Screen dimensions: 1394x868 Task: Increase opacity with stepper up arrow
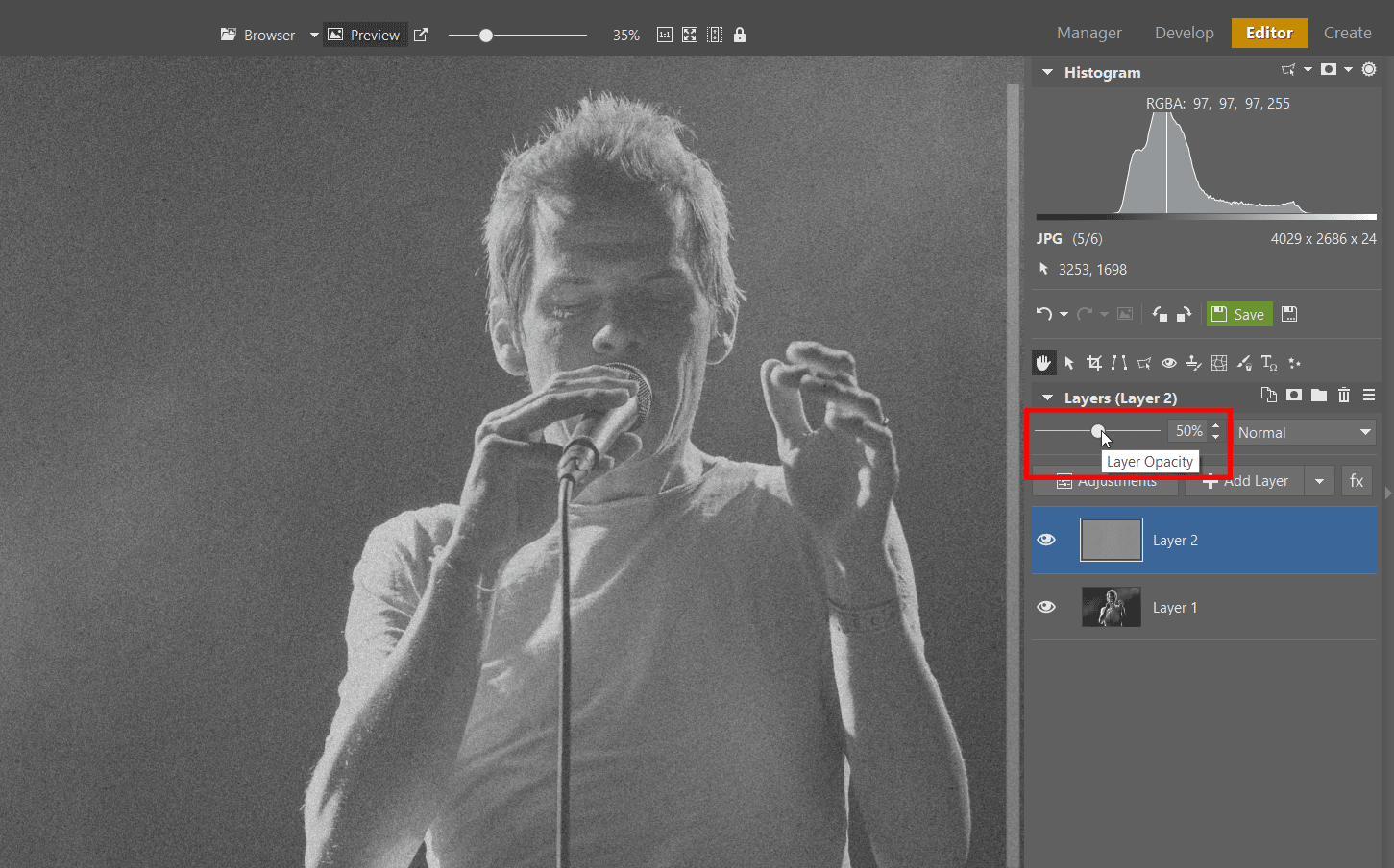click(1216, 425)
